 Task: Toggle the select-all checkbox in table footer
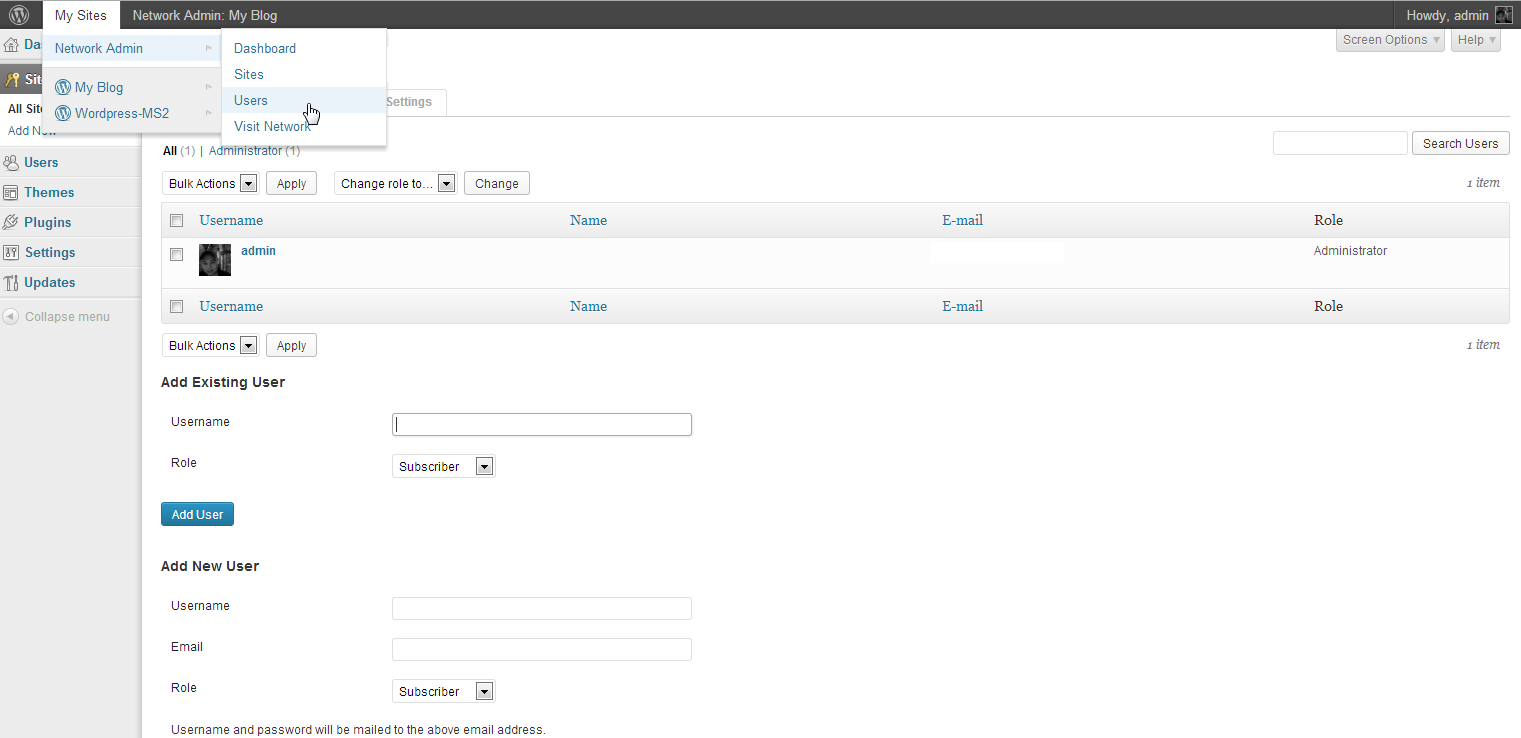point(177,307)
